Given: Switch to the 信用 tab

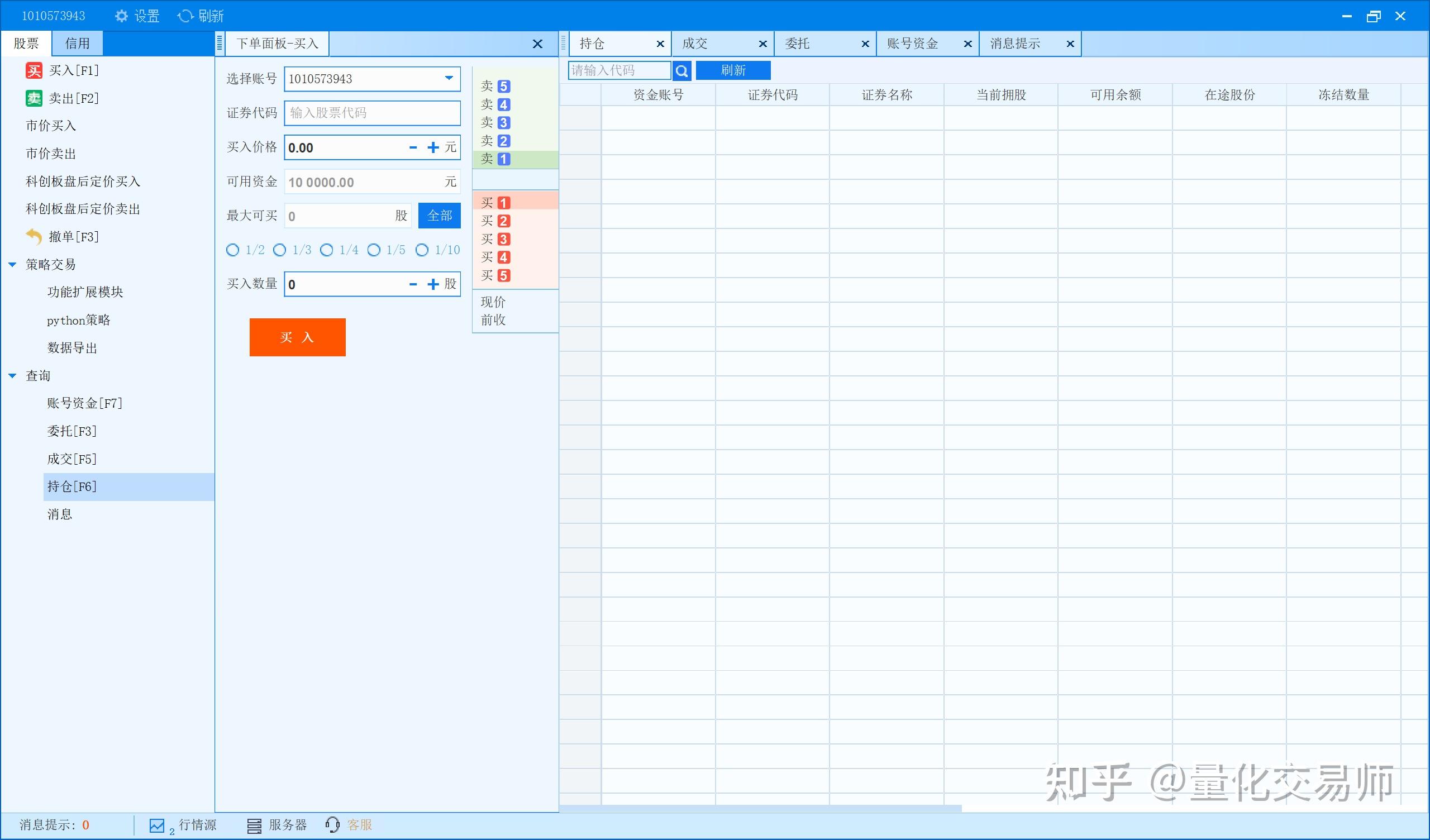Looking at the screenshot, I should tap(77, 43).
